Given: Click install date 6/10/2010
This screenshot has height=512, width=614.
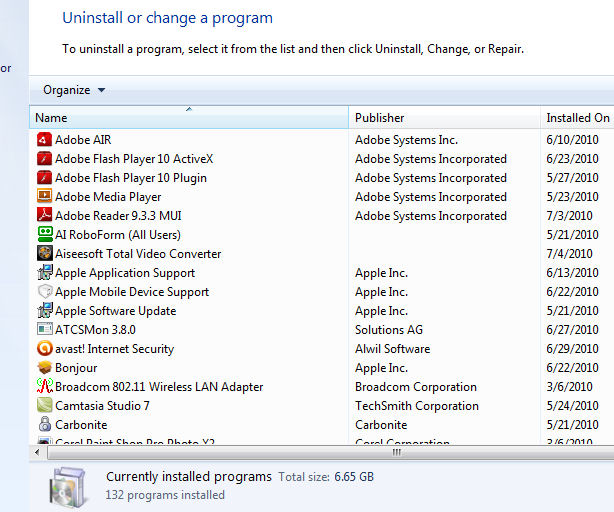Looking at the screenshot, I should (572, 140).
